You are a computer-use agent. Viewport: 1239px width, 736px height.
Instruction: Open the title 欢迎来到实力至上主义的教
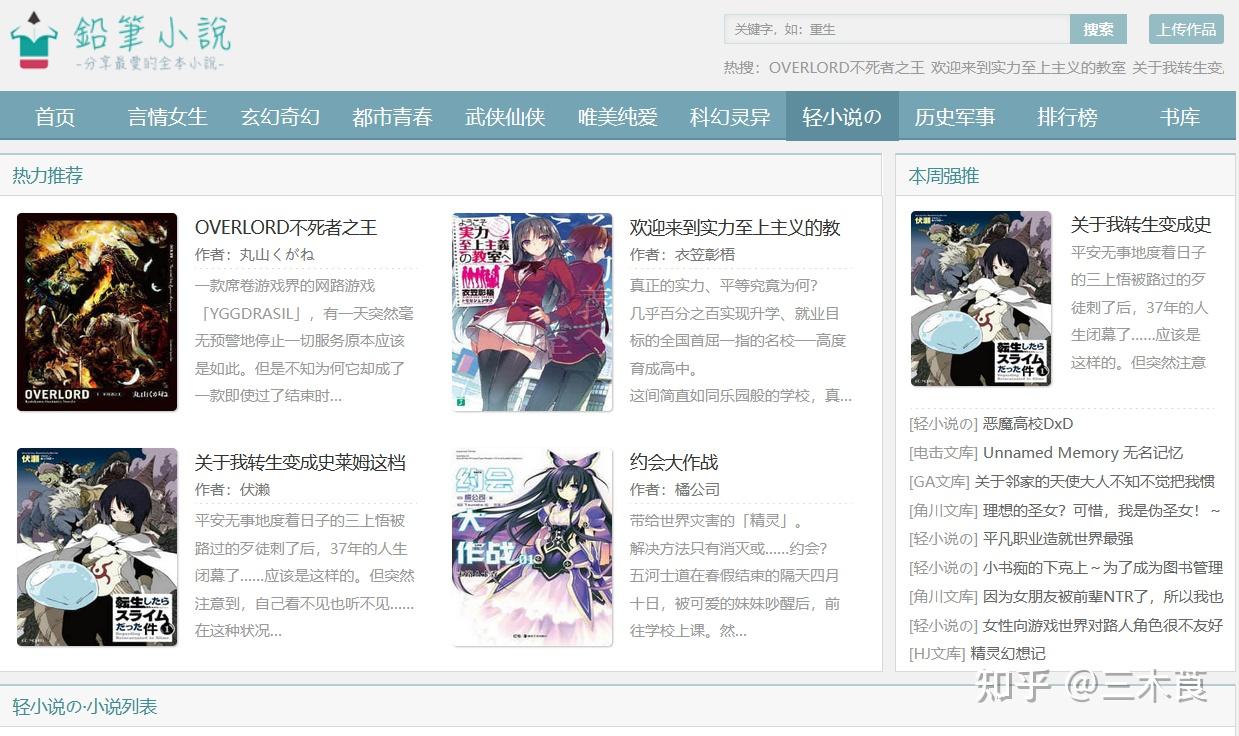pos(735,227)
